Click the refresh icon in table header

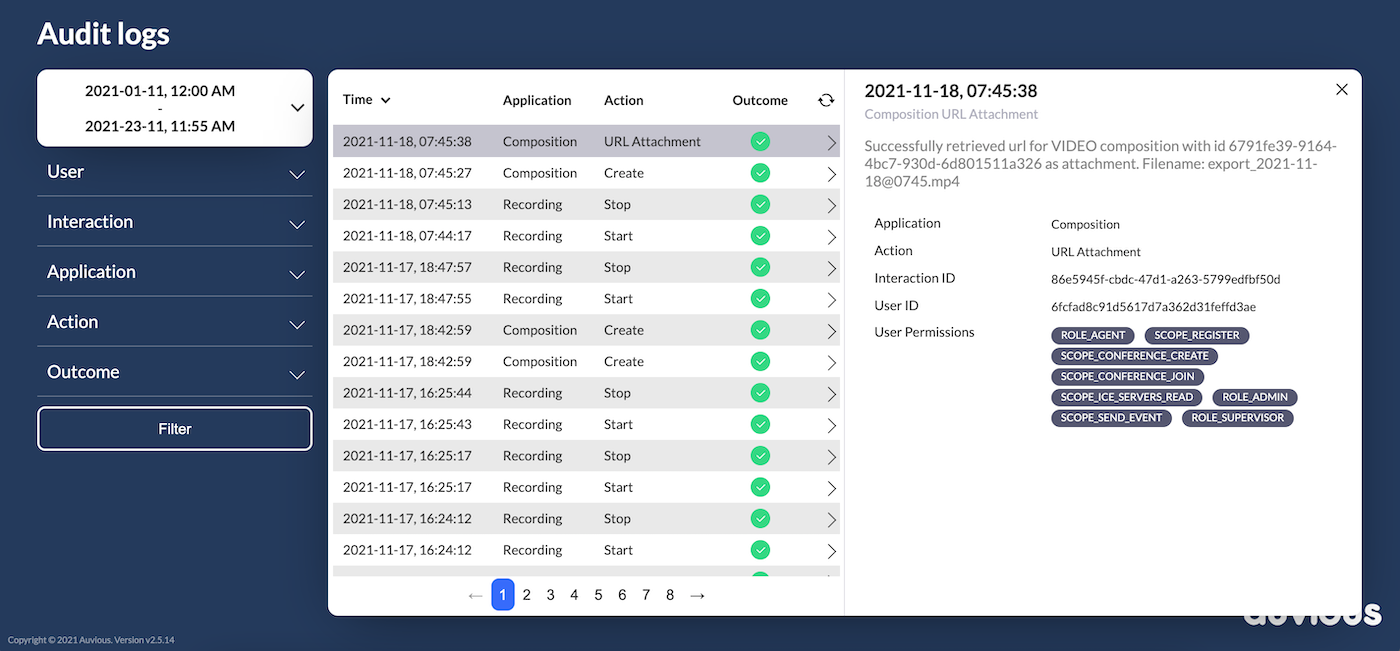825,100
